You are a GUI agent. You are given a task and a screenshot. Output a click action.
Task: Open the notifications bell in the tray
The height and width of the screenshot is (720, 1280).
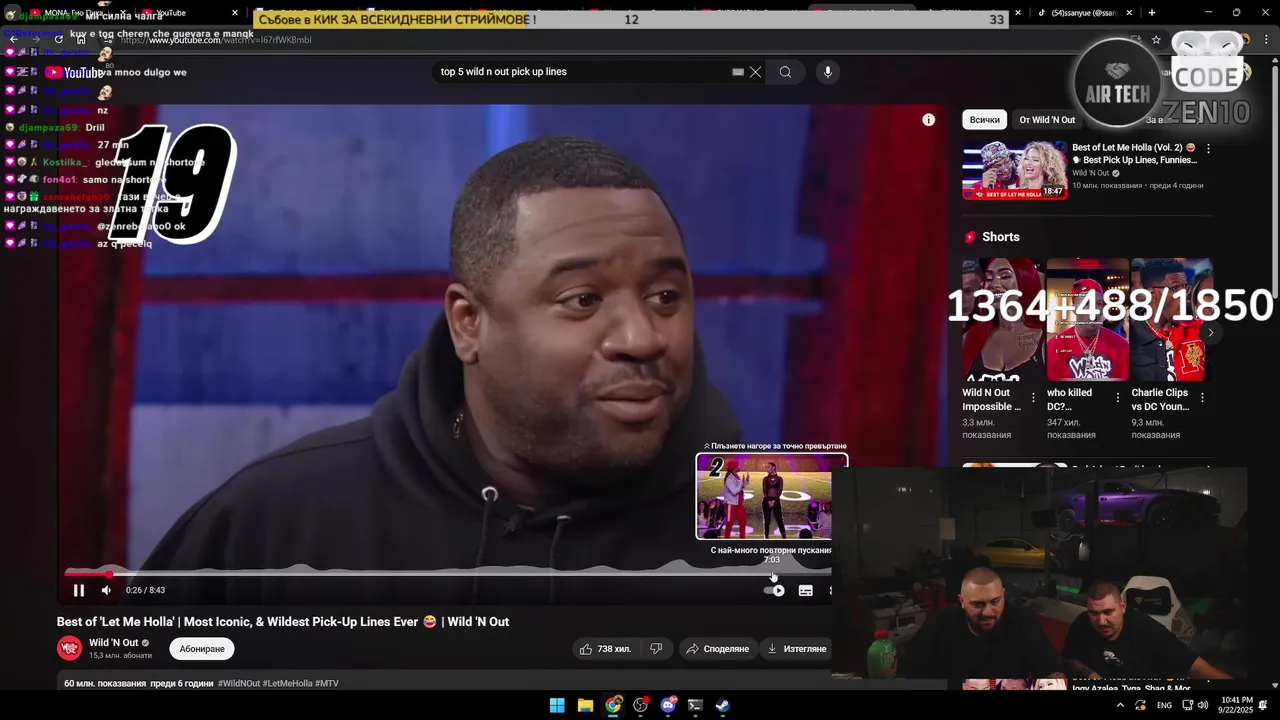1262,705
